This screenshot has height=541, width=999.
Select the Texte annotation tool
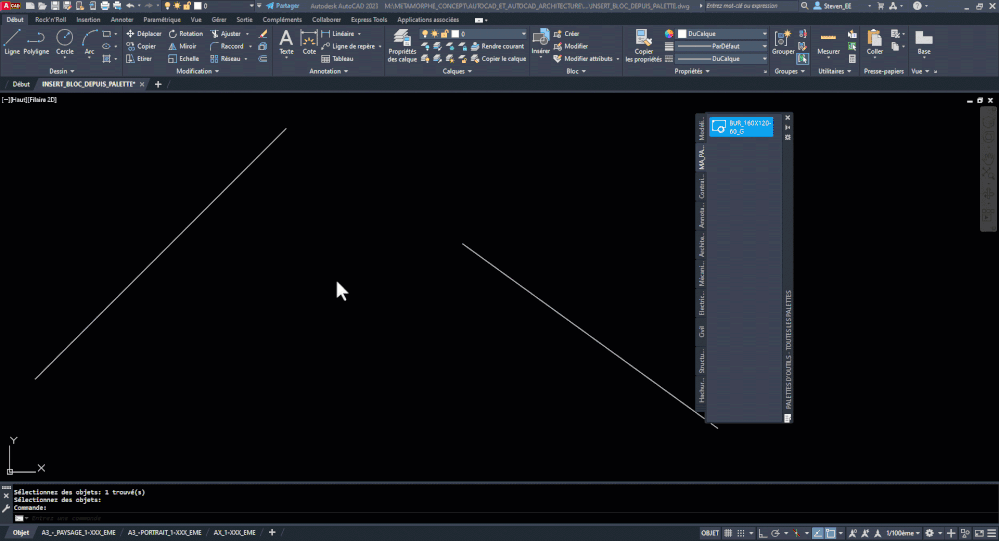tap(286, 42)
